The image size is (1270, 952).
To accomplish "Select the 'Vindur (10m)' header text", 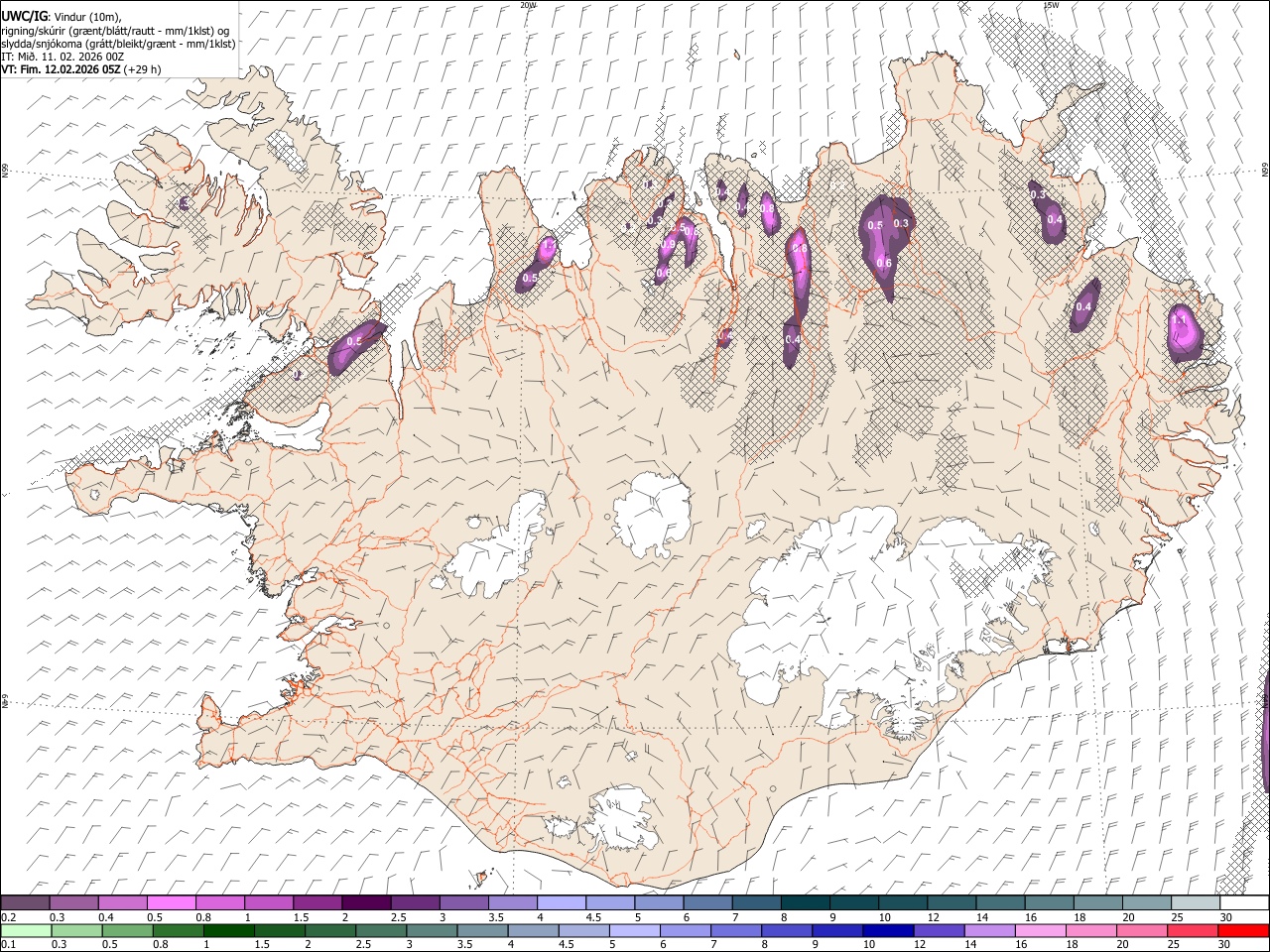I will 87,17.
